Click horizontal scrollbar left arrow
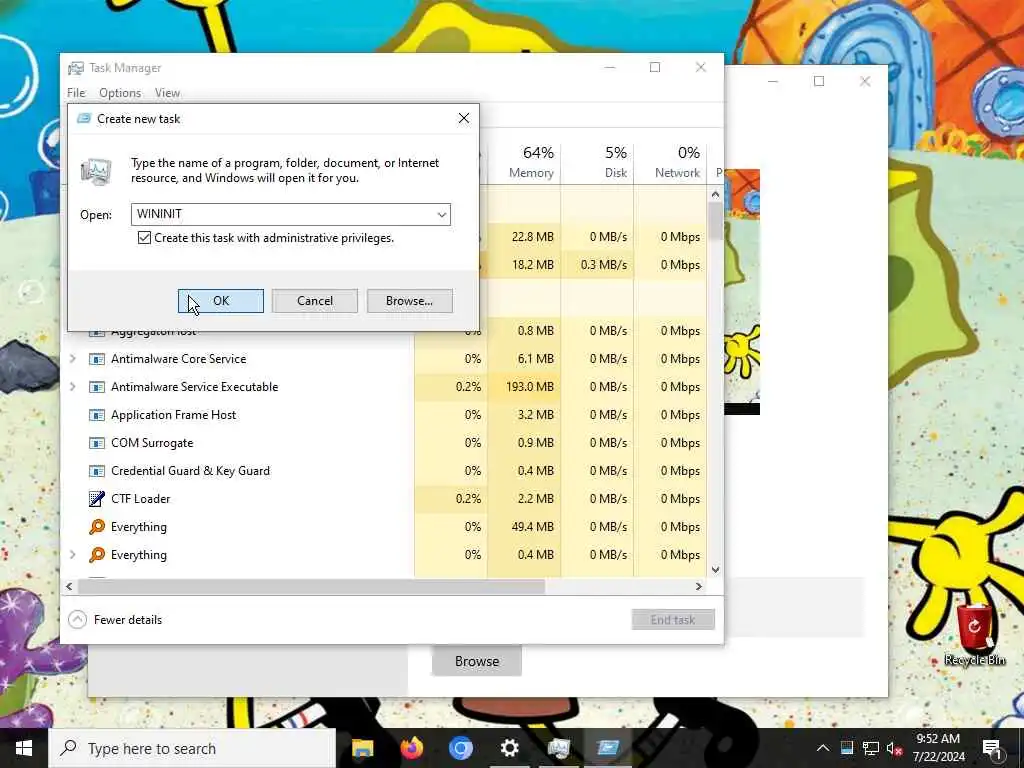Screen dimensions: 1024x768 [x=70, y=586]
